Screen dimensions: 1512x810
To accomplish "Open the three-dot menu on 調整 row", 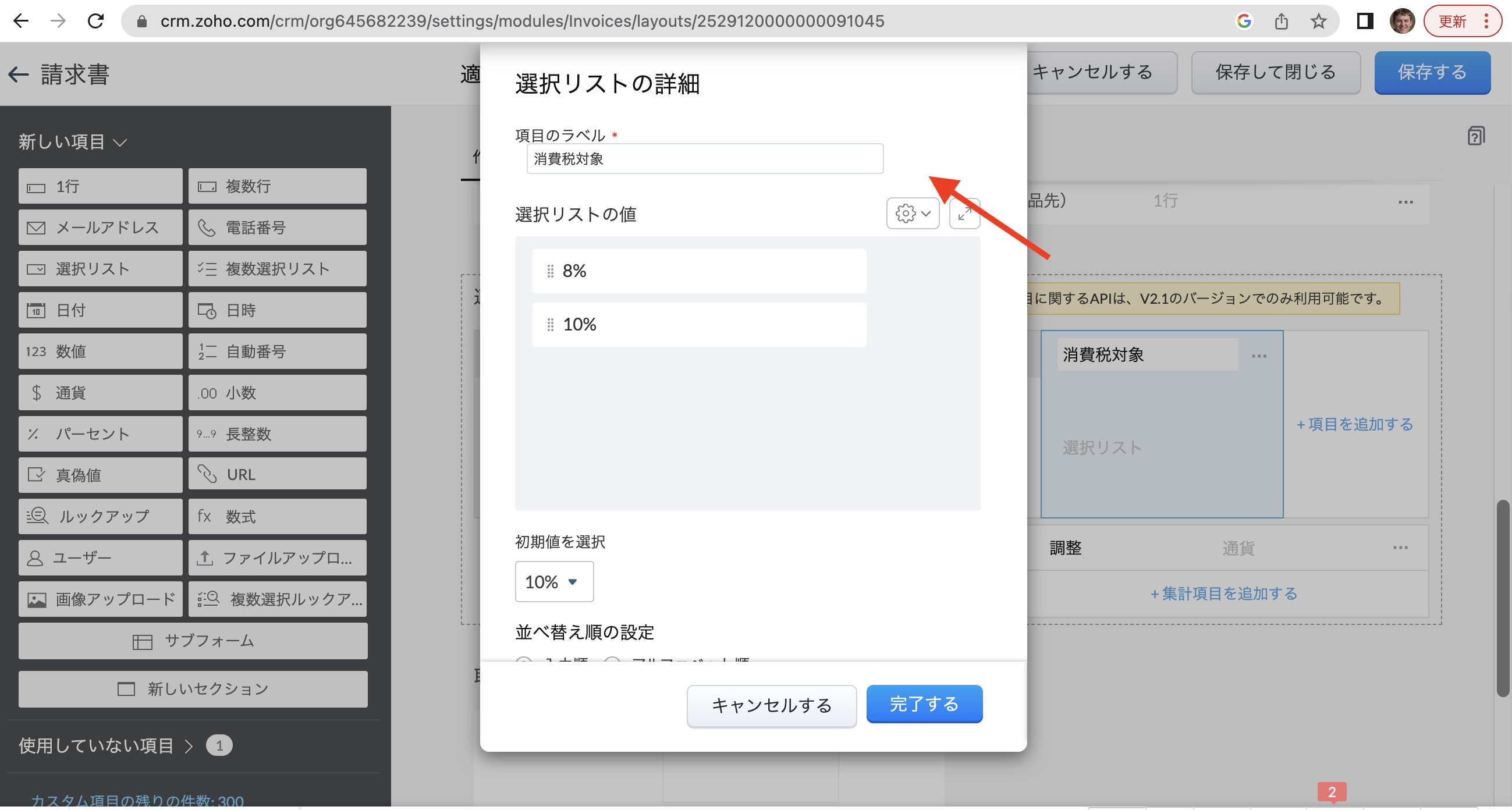I will [1400, 548].
